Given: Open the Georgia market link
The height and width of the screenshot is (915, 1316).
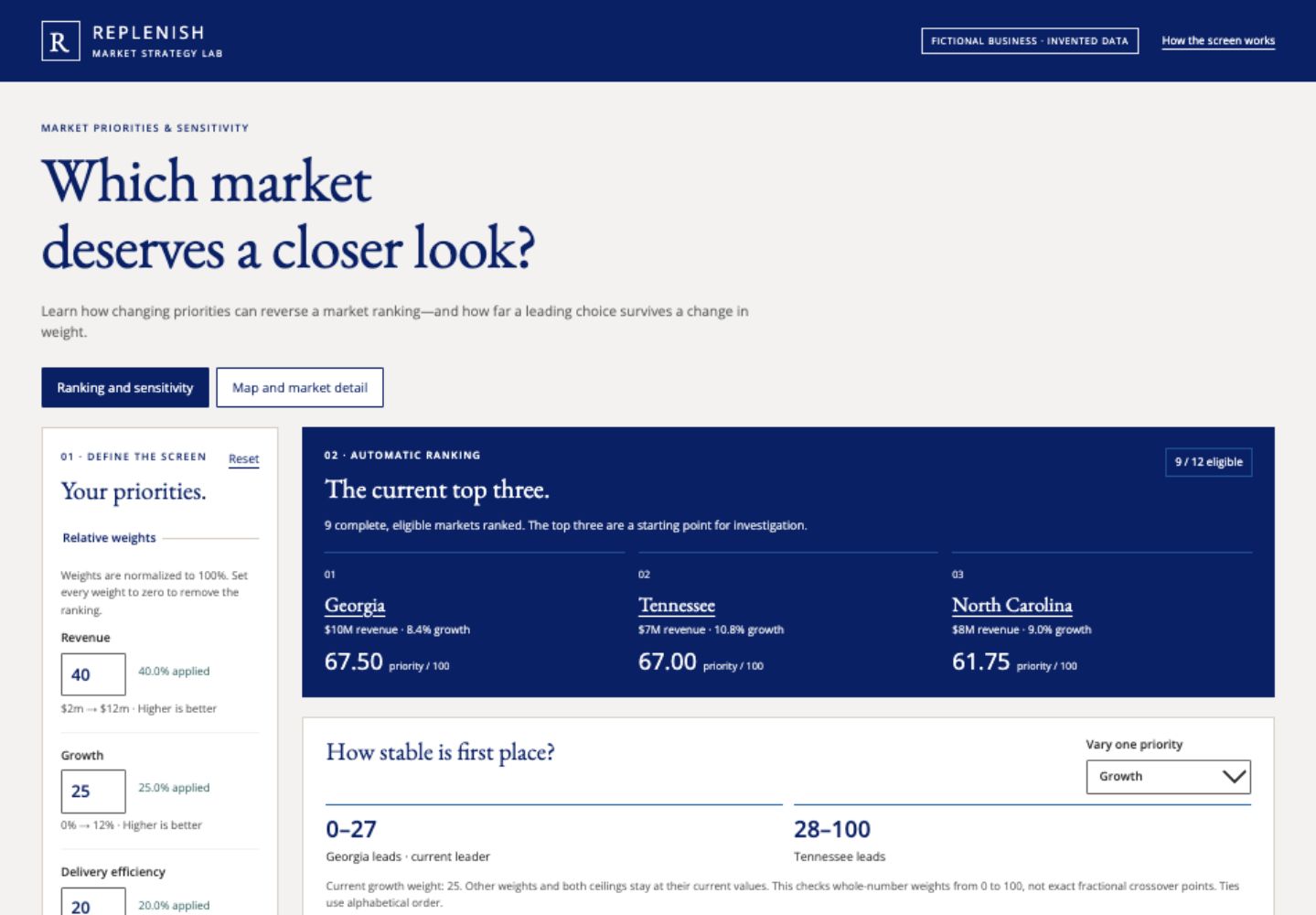Looking at the screenshot, I should [x=355, y=606].
